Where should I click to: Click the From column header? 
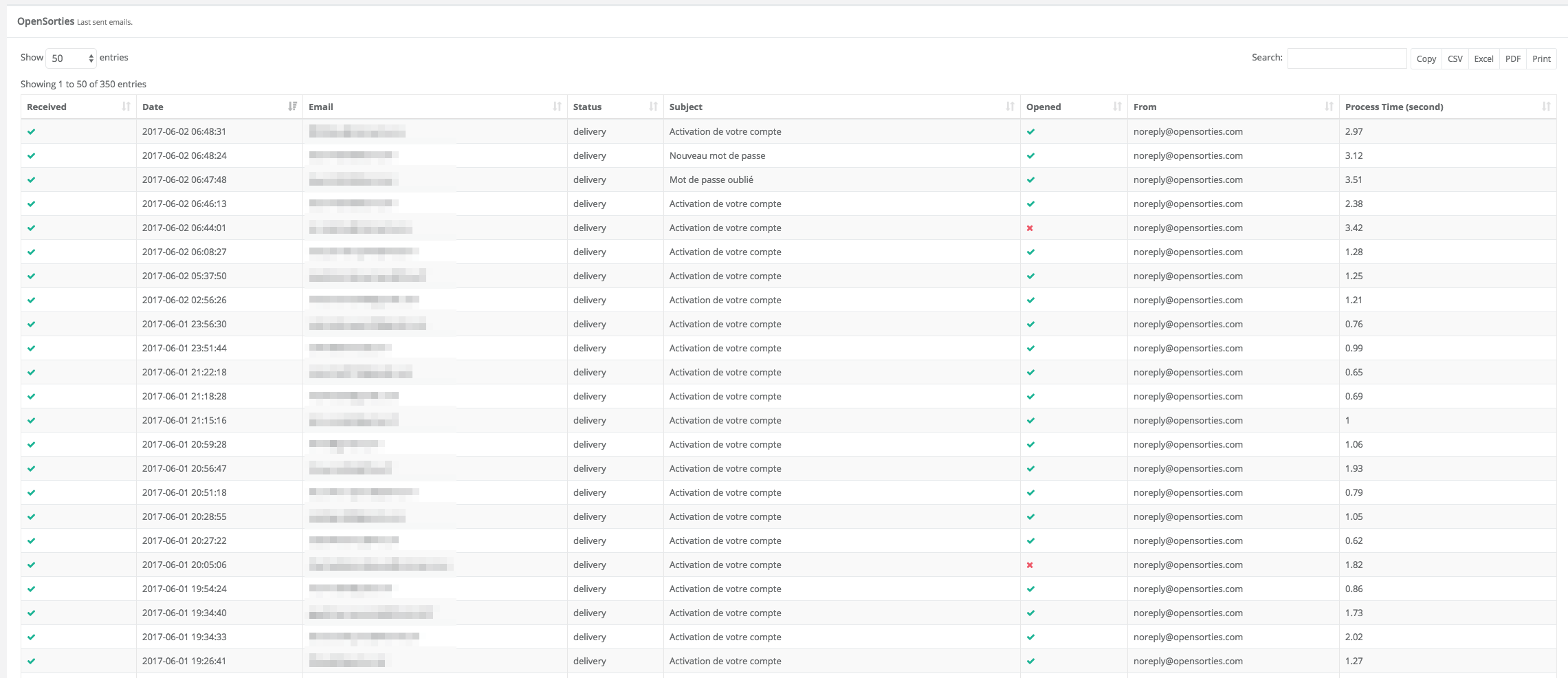[x=1233, y=107]
